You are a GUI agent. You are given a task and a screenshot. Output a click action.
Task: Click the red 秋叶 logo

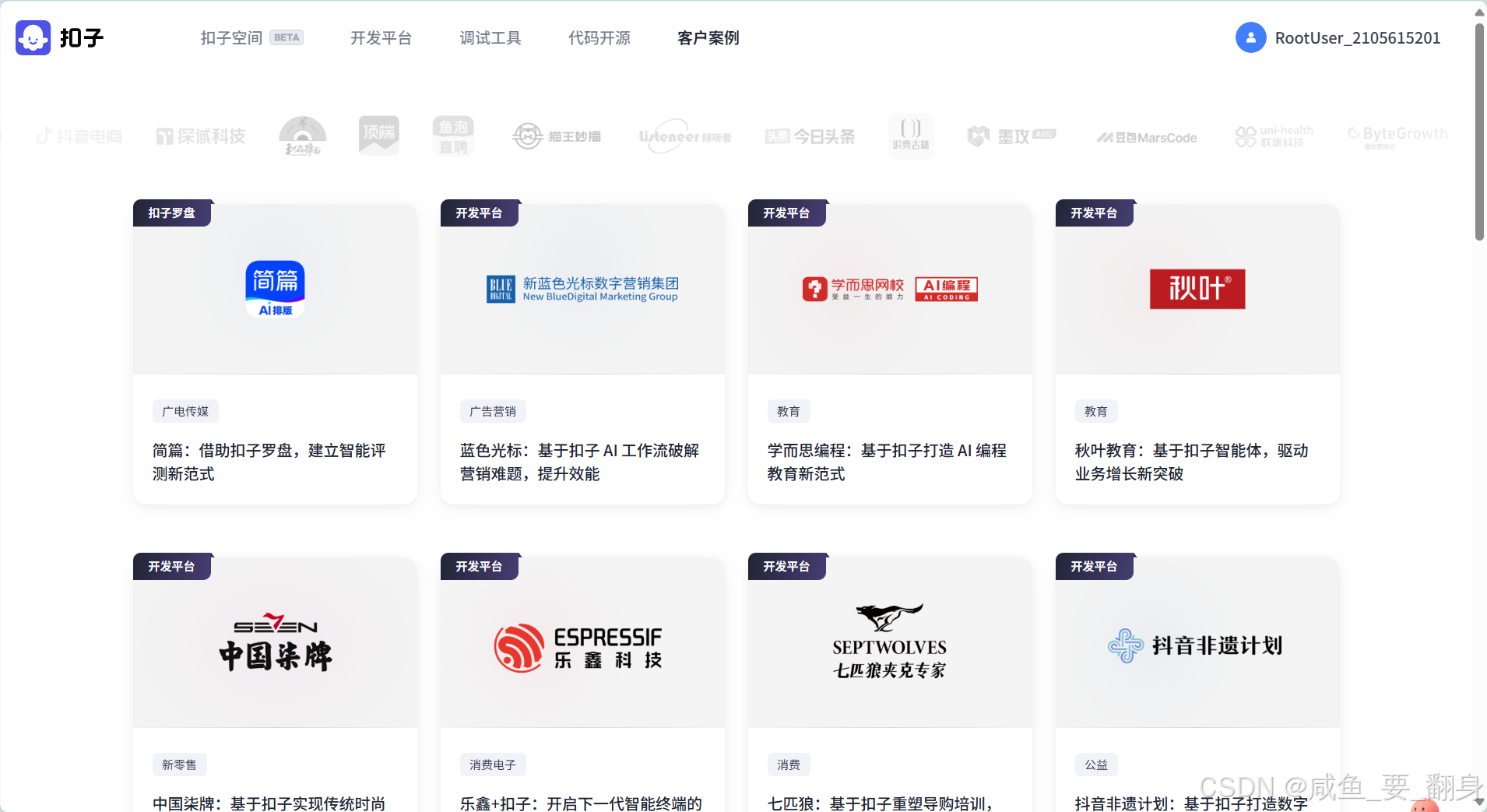click(1197, 289)
